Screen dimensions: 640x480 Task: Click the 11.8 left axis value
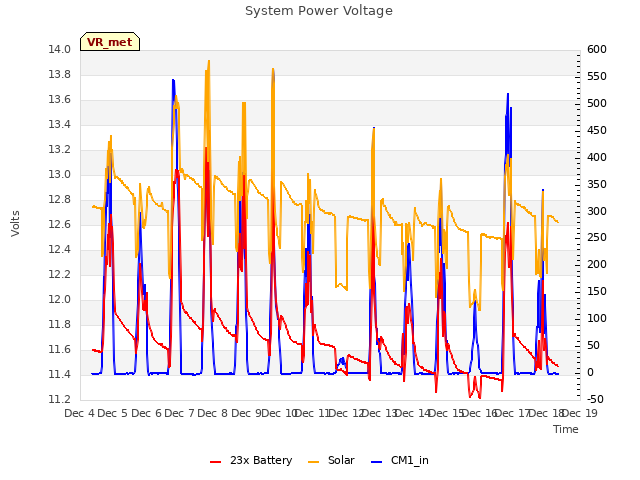pyautogui.click(x=59, y=324)
